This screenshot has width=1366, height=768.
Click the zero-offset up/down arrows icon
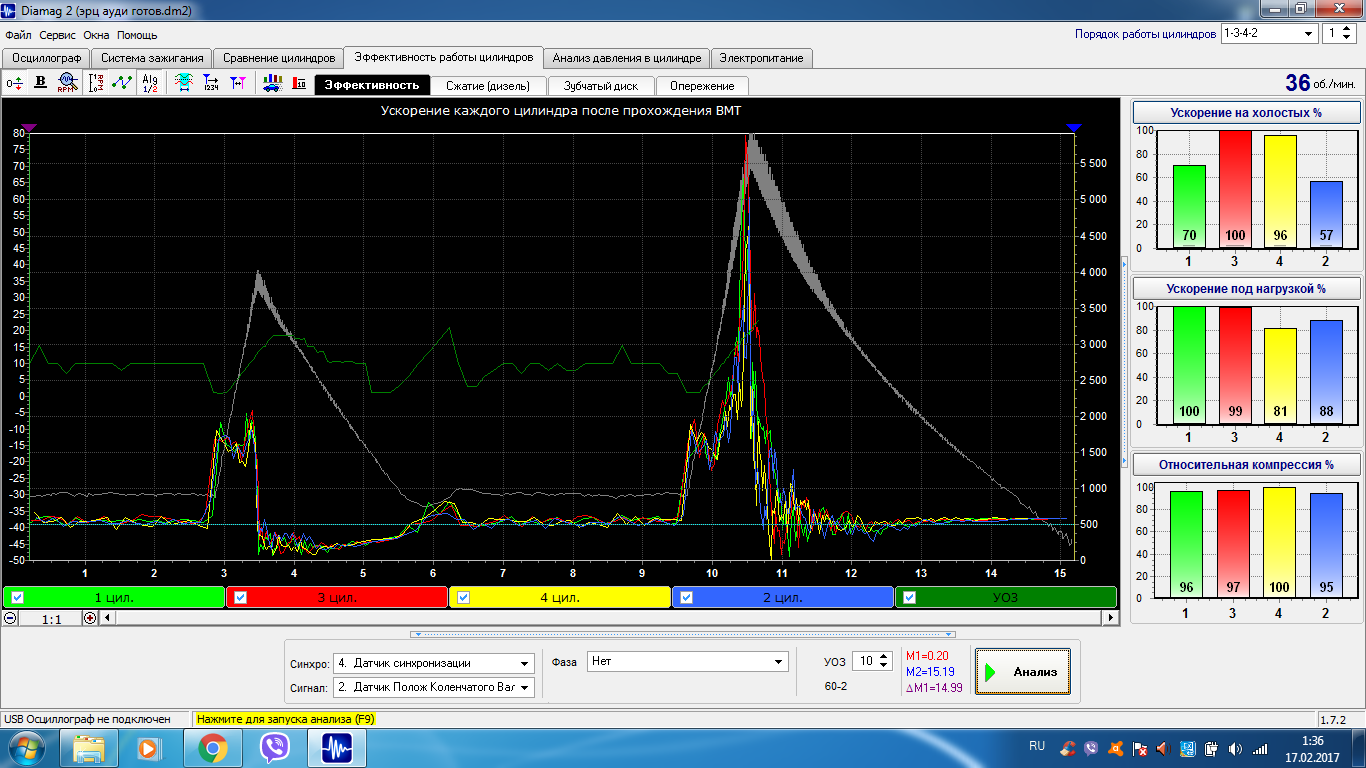[x=14, y=83]
